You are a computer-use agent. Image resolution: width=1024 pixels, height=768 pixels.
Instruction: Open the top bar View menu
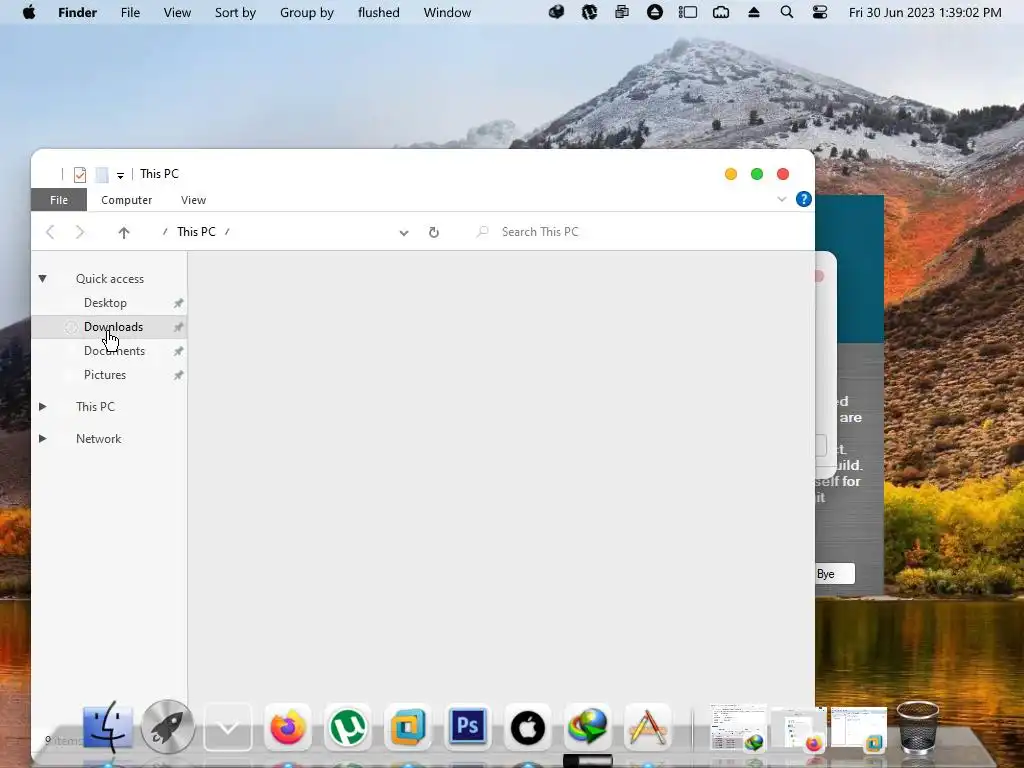177,12
